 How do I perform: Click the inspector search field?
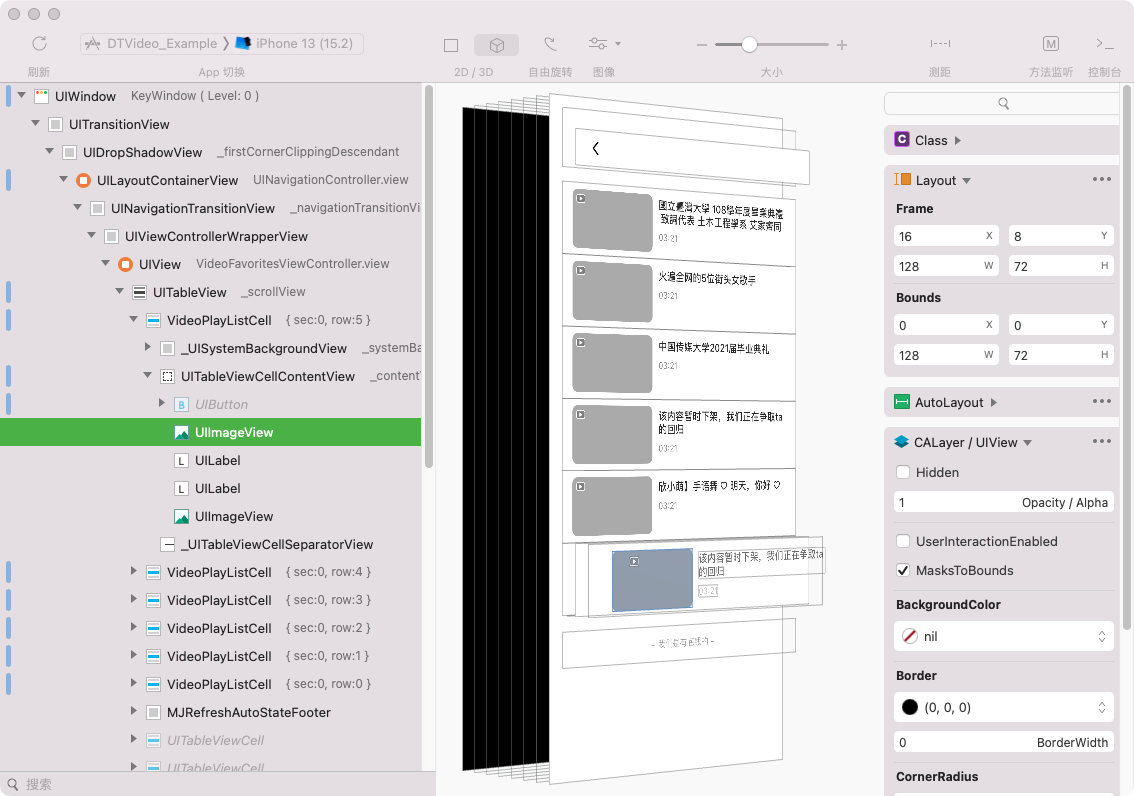pos(1002,103)
